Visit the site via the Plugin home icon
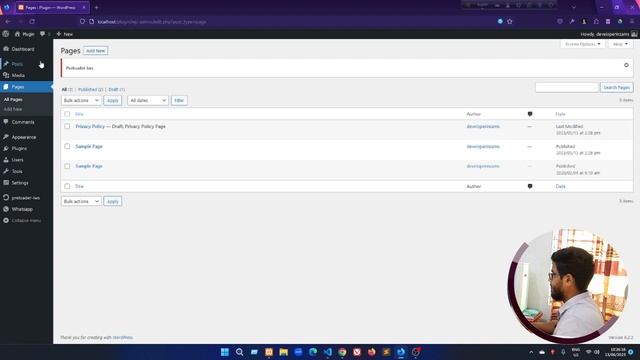 (x=24, y=34)
